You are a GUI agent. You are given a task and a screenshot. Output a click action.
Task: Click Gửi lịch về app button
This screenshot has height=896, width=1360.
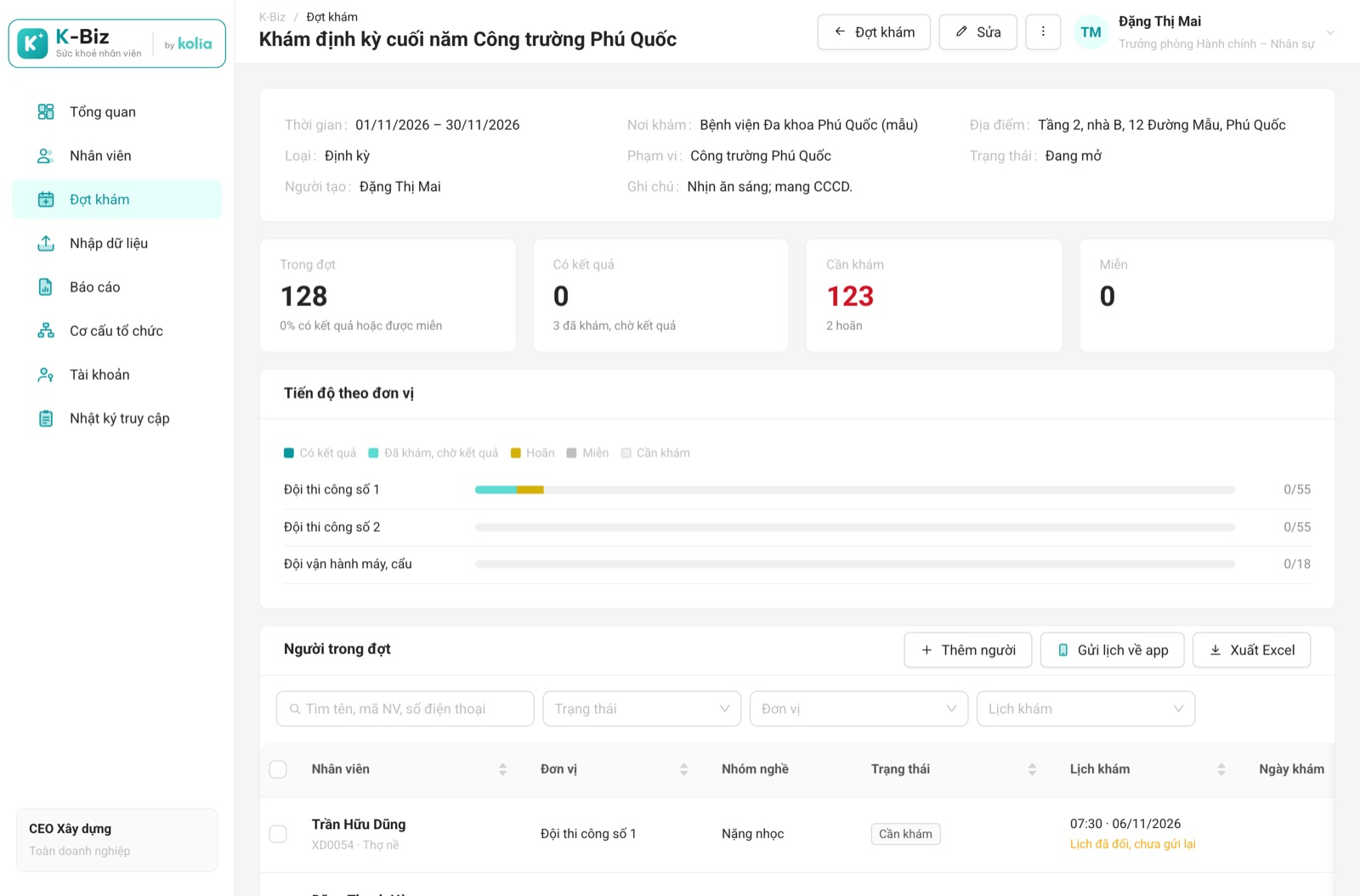(1112, 650)
